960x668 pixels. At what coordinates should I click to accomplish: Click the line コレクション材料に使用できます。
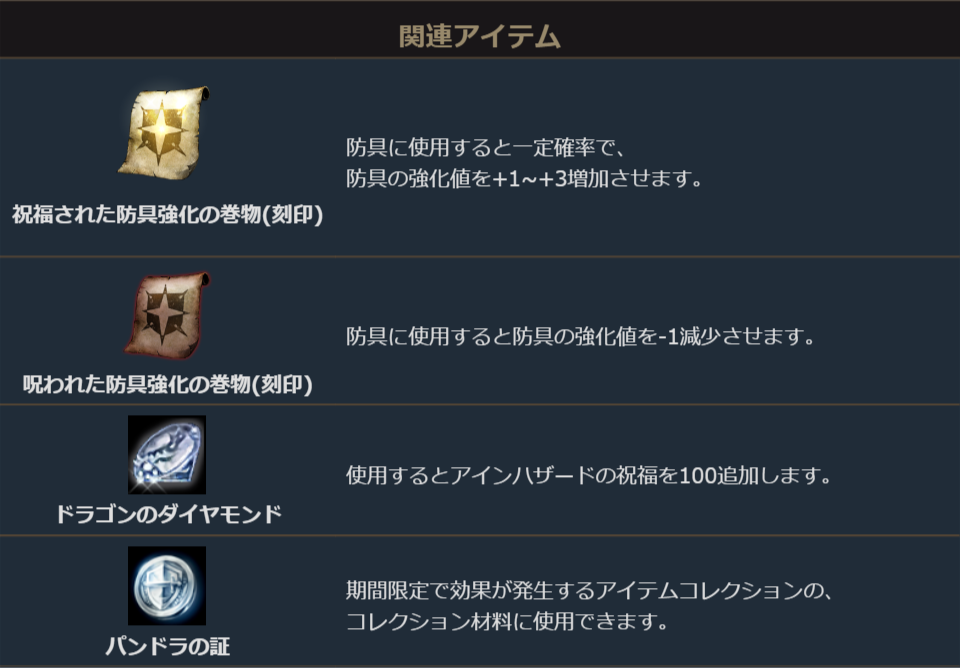tap(506, 622)
